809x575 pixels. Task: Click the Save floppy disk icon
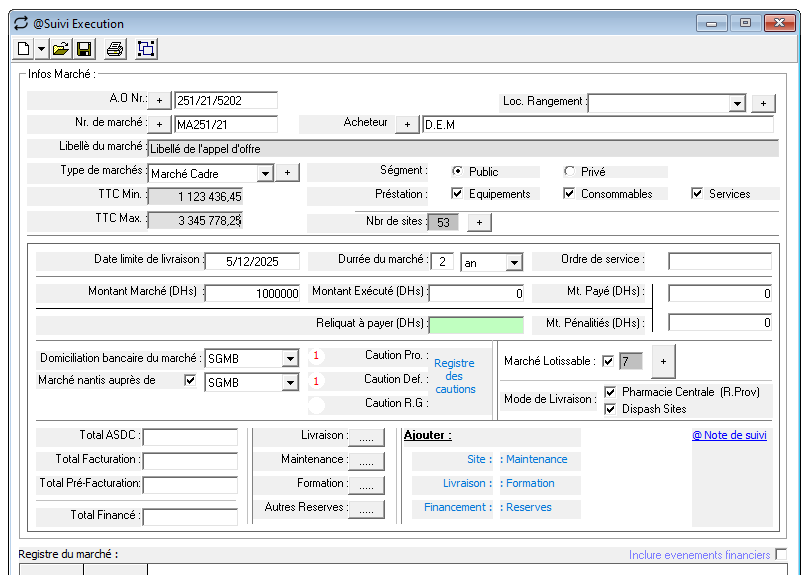click(84, 48)
